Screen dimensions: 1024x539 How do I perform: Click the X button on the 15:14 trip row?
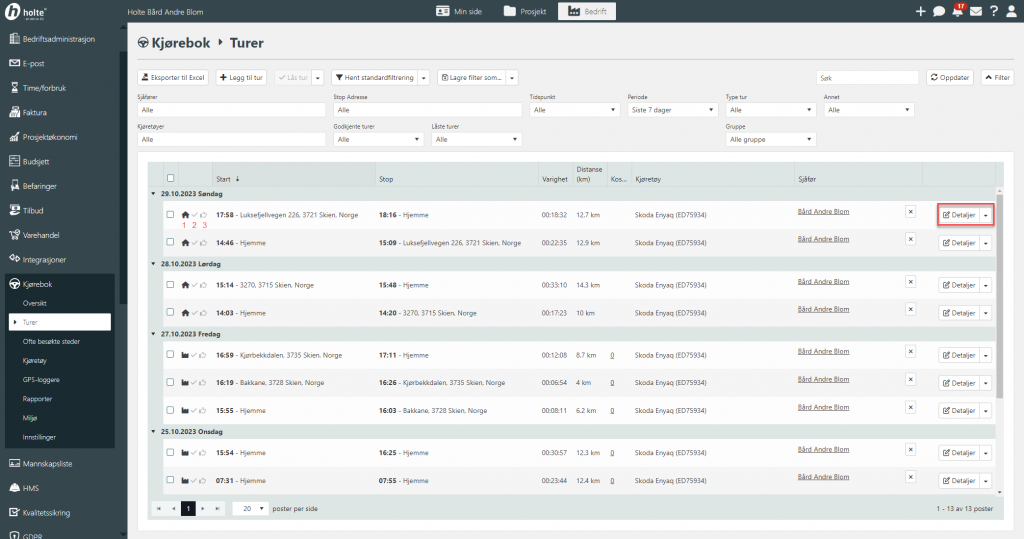click(910, 282)
